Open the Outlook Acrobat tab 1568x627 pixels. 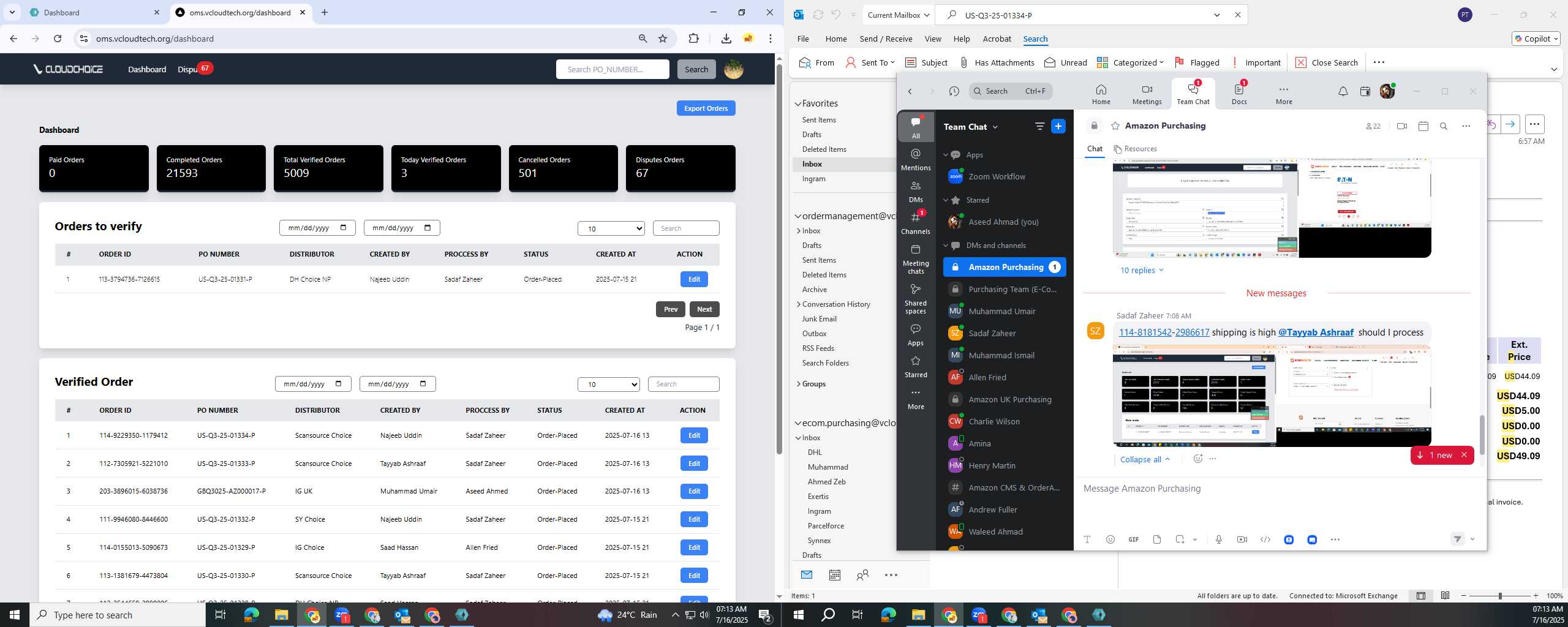[x=997, y=39]
